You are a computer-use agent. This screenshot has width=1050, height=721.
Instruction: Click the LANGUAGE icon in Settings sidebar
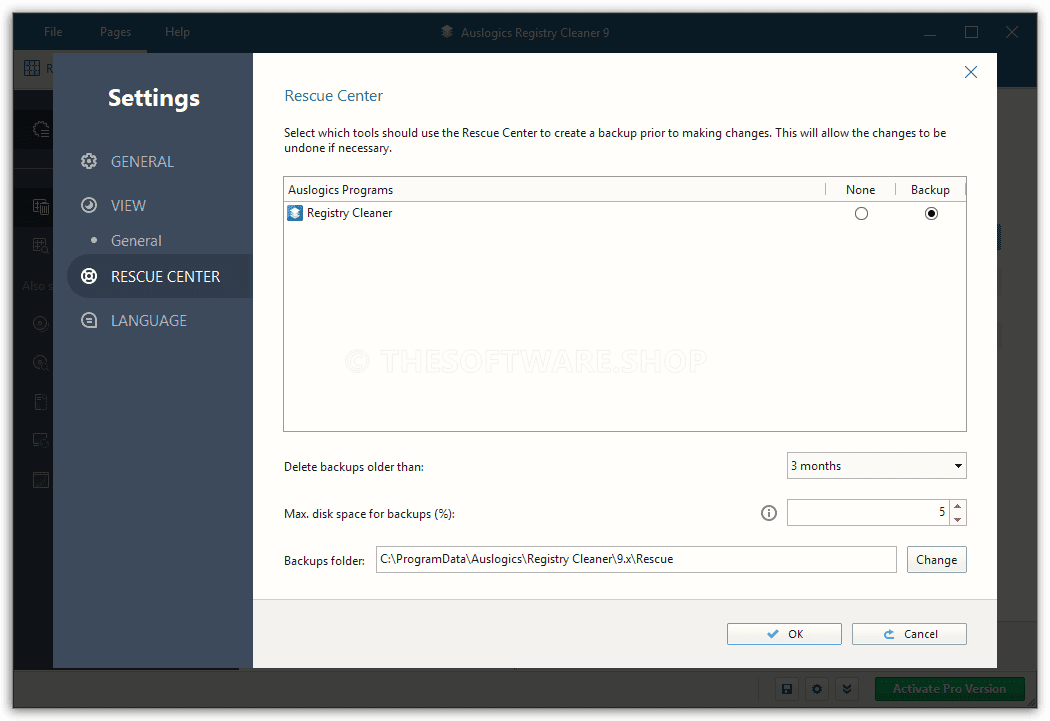click(x=89, y=320)
